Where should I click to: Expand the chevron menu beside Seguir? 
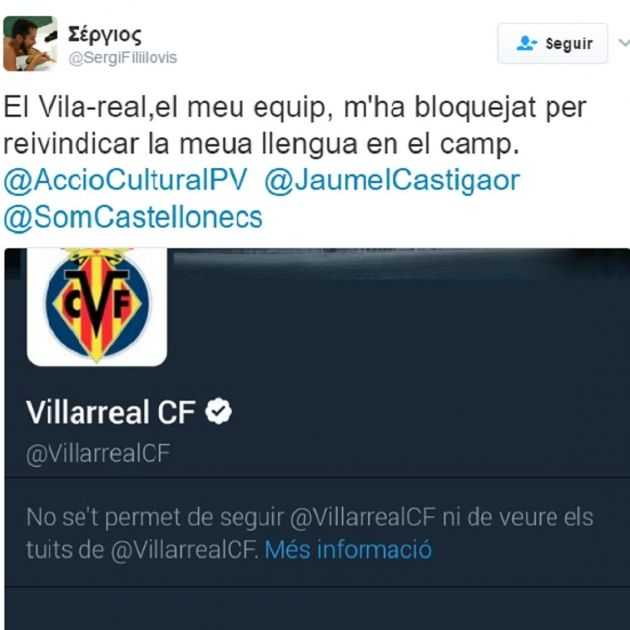(x=624, y=43)
